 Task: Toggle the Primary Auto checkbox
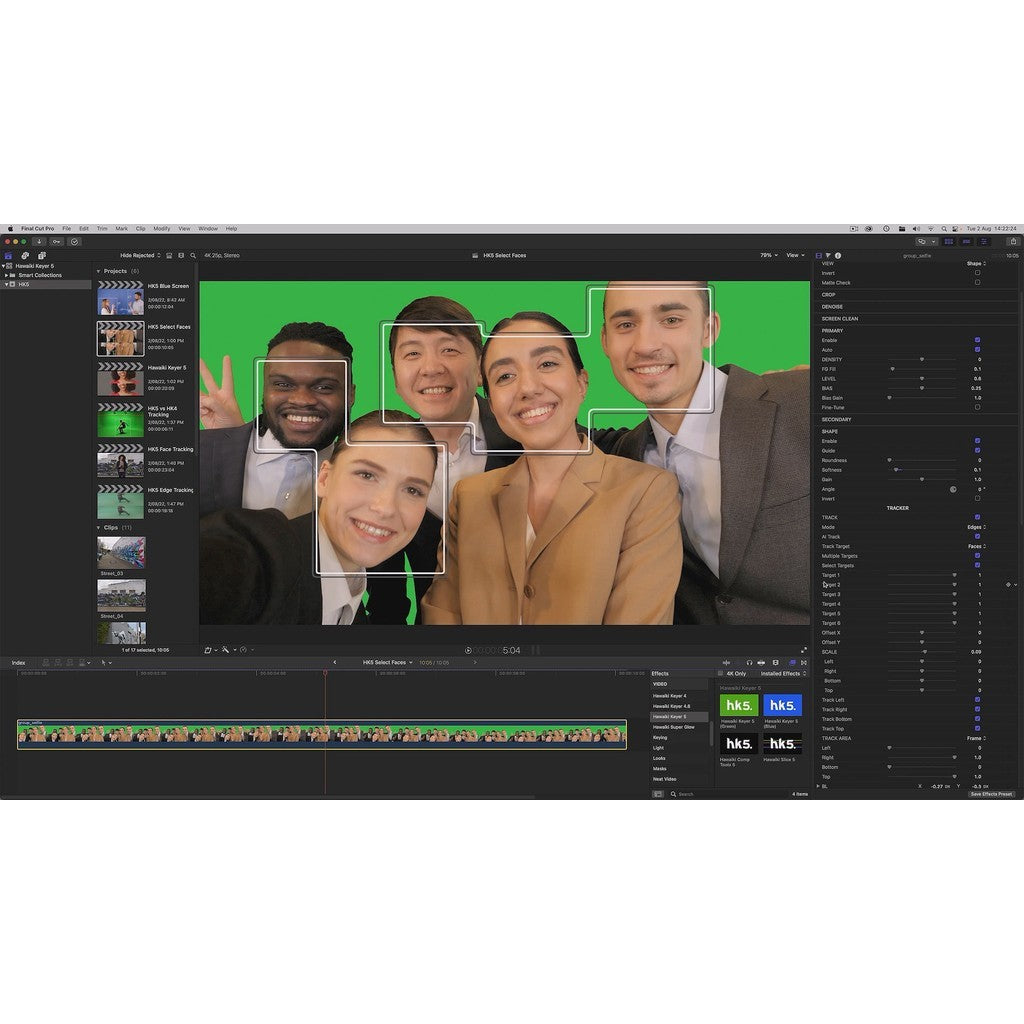[978, 350]
